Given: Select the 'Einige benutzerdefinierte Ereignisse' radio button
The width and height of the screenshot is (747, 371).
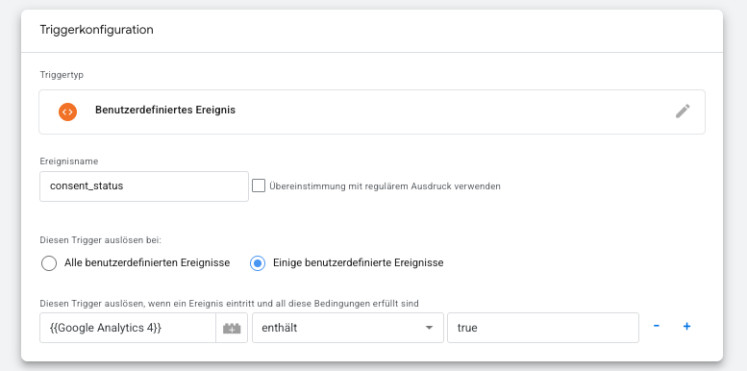Looking at the screenshot, I should point(258,263).
